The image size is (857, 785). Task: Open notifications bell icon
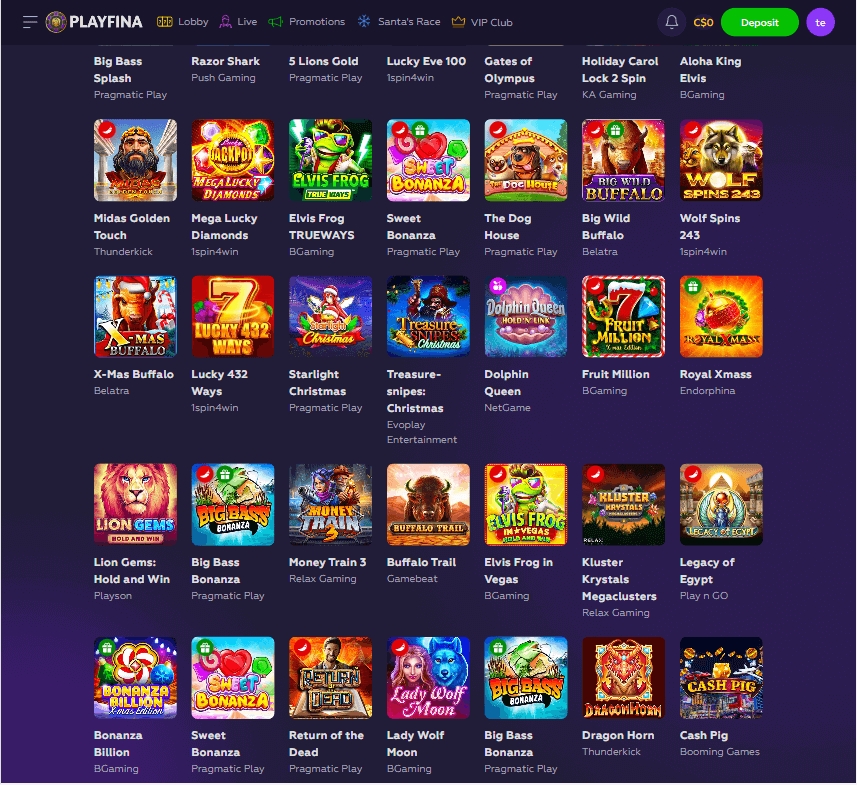coord(672,22)
